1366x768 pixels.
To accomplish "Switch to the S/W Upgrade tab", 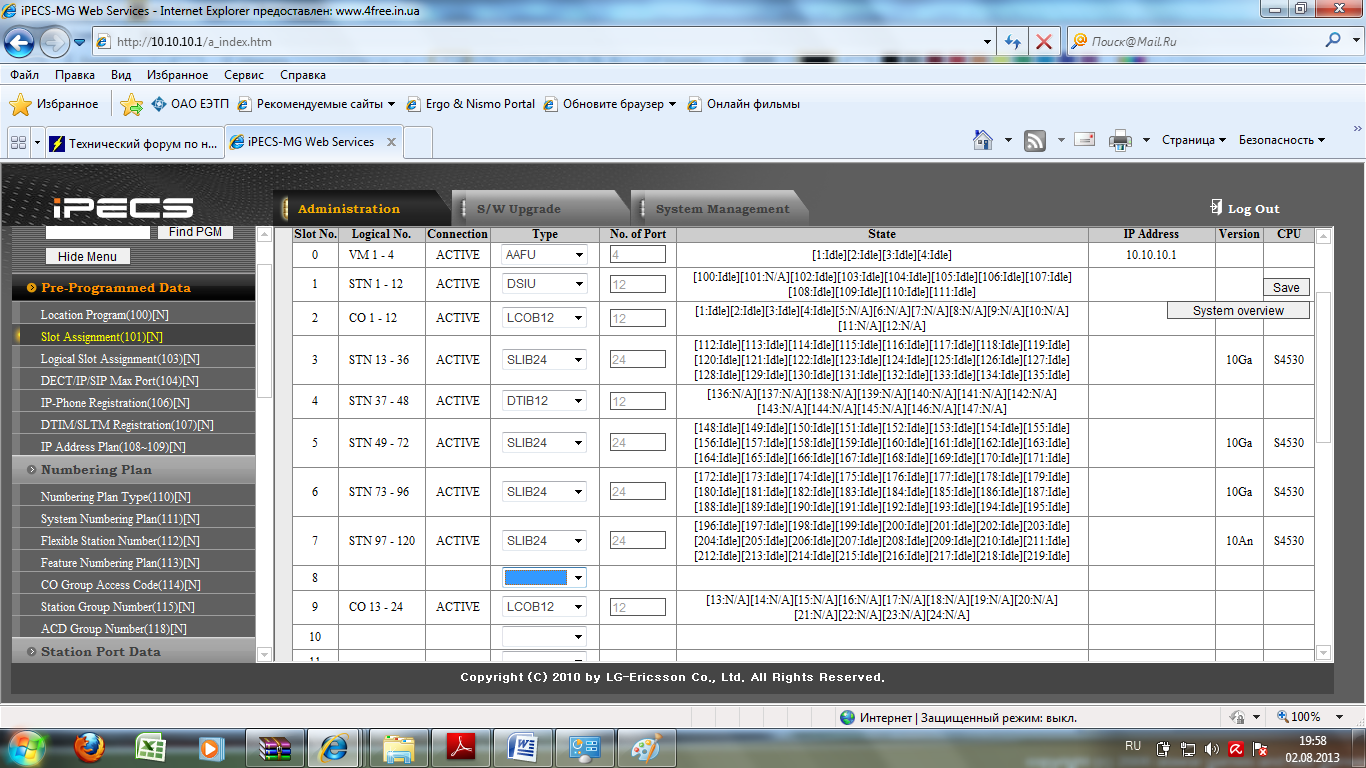I will pos(518,209).
